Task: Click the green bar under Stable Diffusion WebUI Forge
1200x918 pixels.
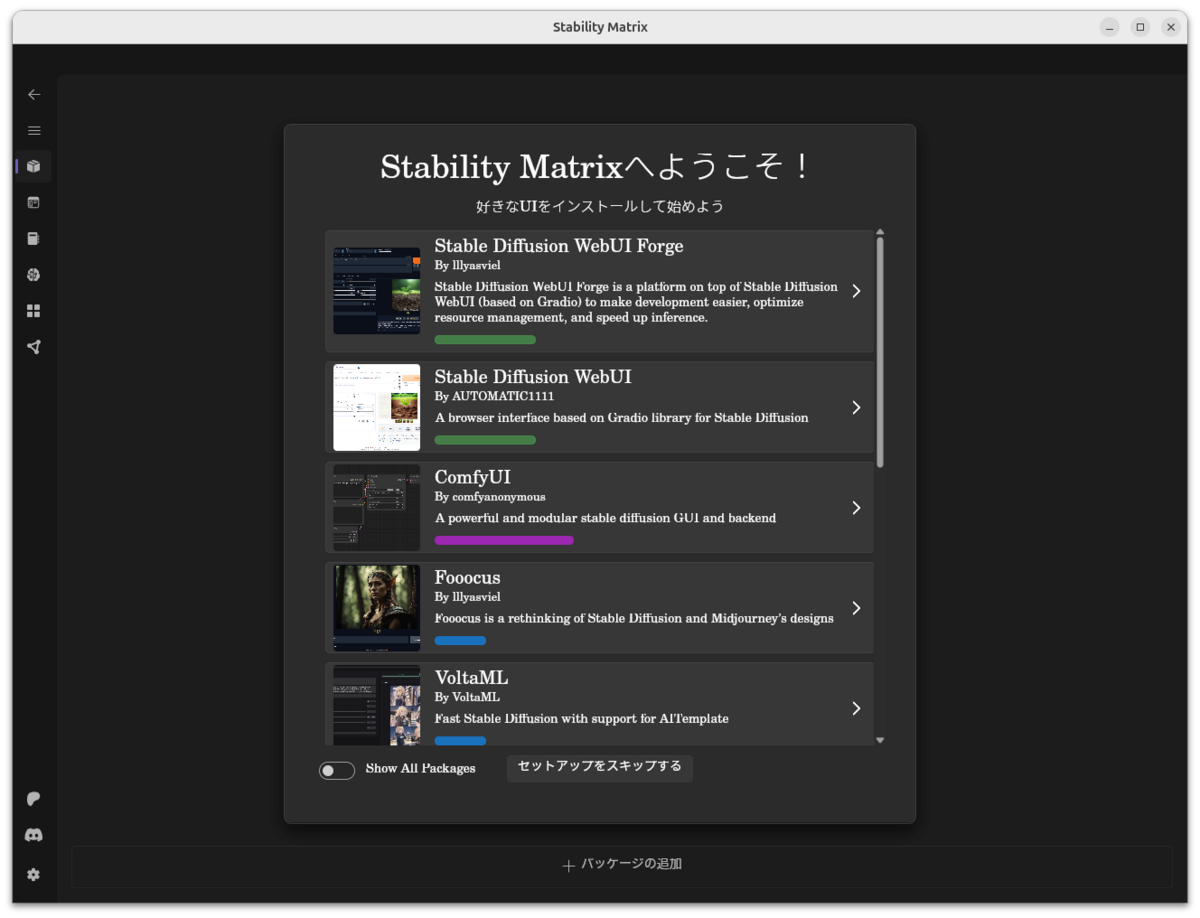Action: point(485,340)
